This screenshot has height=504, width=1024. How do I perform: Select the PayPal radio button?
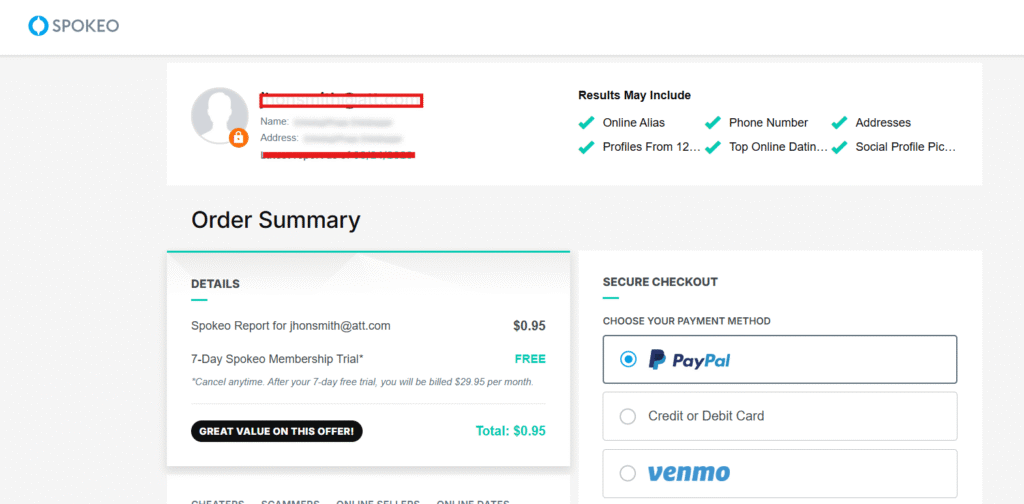tap(628, 360)
